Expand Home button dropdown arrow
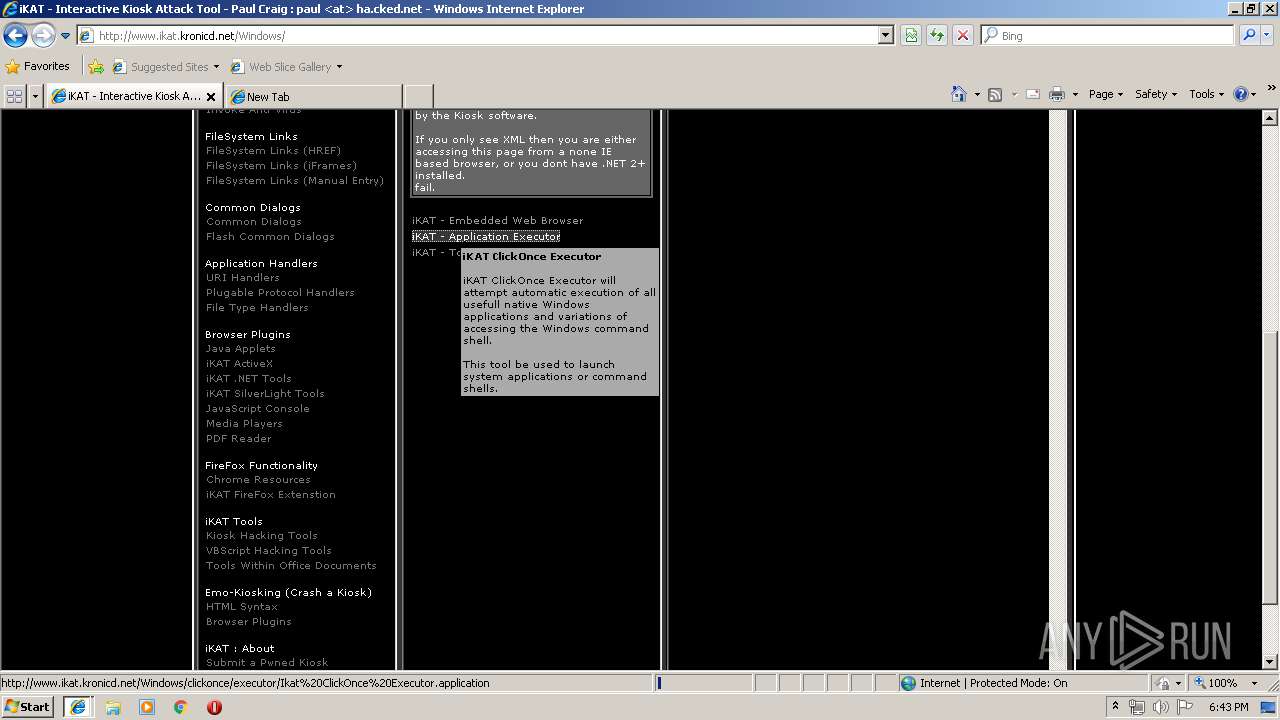Image resolution: width=1280 pixels, height=720 pixels. point(977,95)
